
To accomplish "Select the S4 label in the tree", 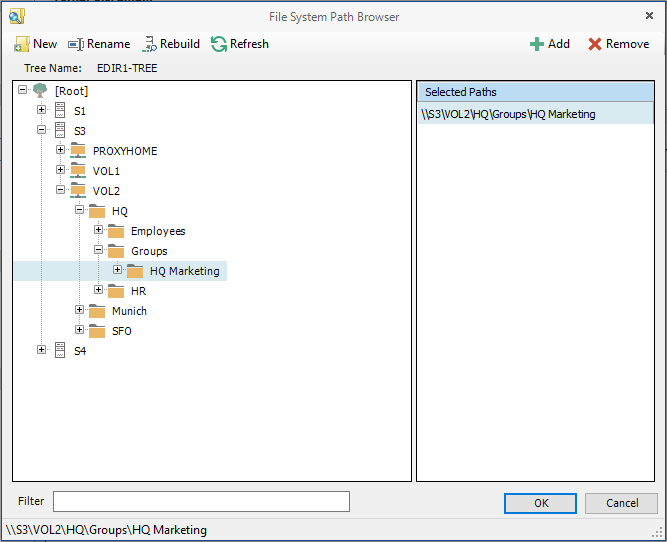I will pos(80,351).
